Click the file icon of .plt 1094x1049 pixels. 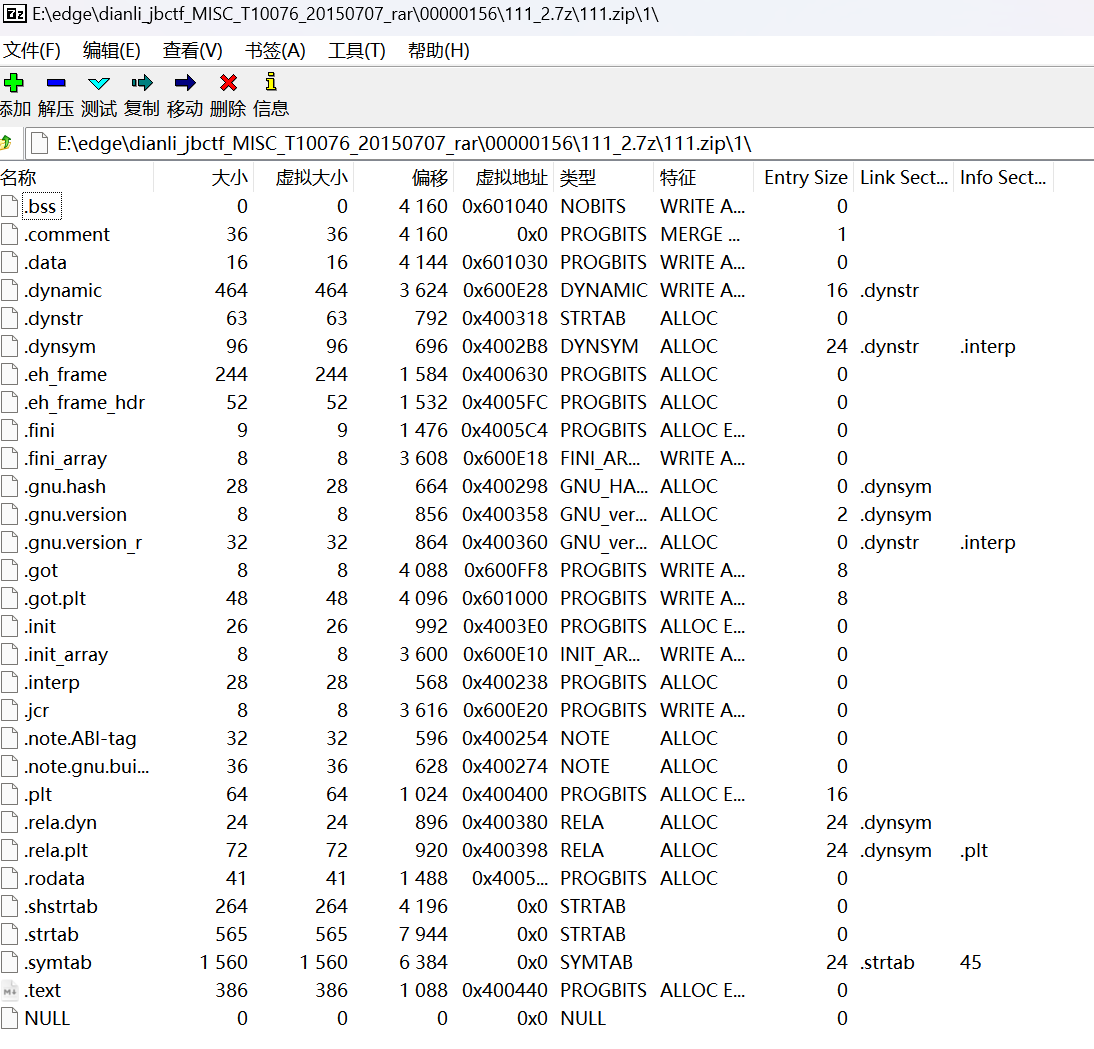[10, 794]
